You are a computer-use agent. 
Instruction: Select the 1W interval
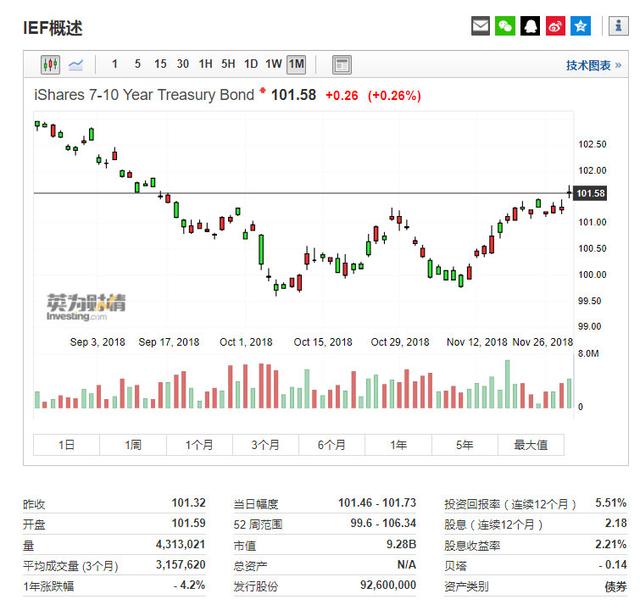[273, 64]
